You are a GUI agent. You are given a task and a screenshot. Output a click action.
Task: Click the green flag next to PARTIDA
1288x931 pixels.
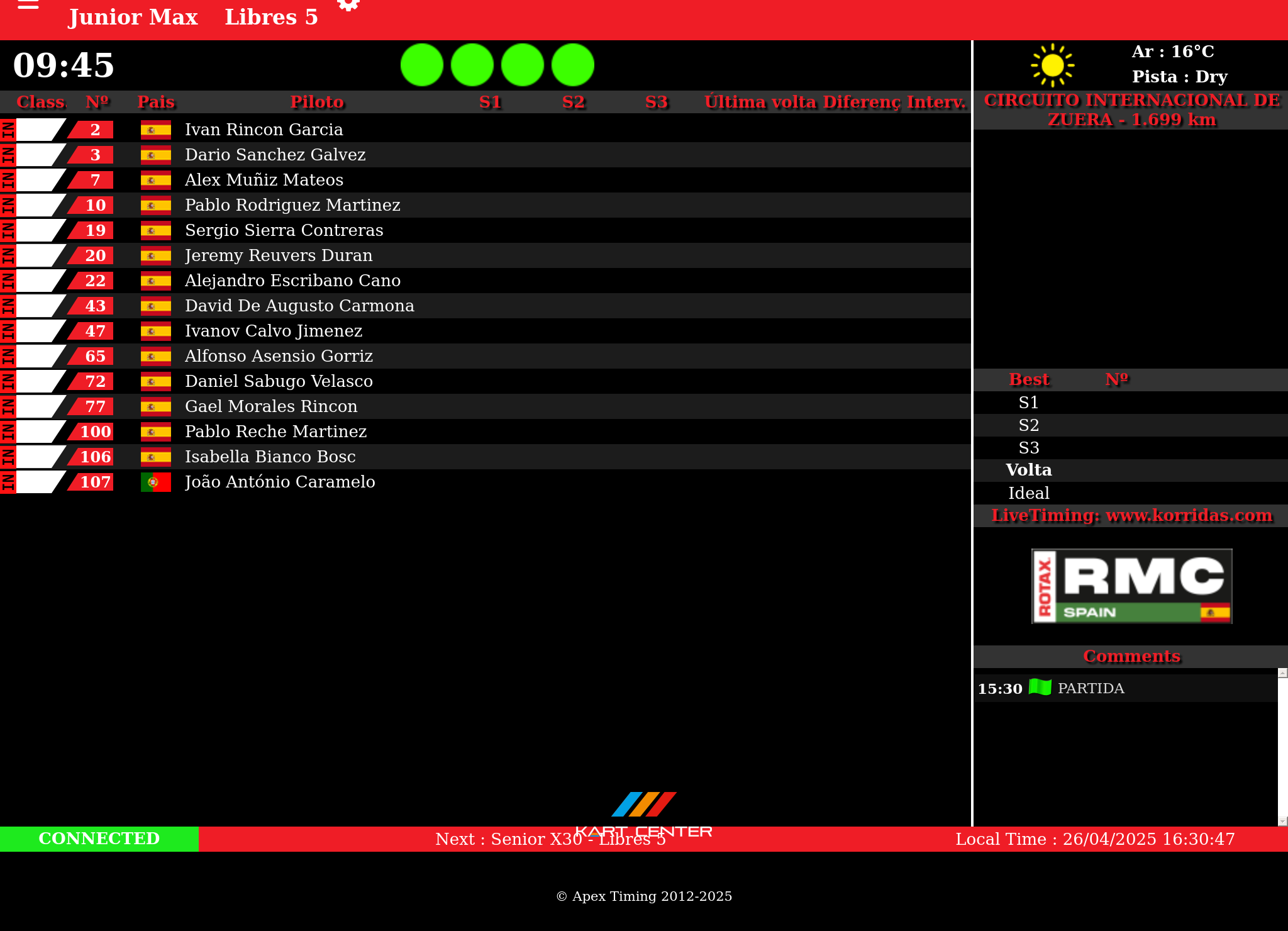1040,687
